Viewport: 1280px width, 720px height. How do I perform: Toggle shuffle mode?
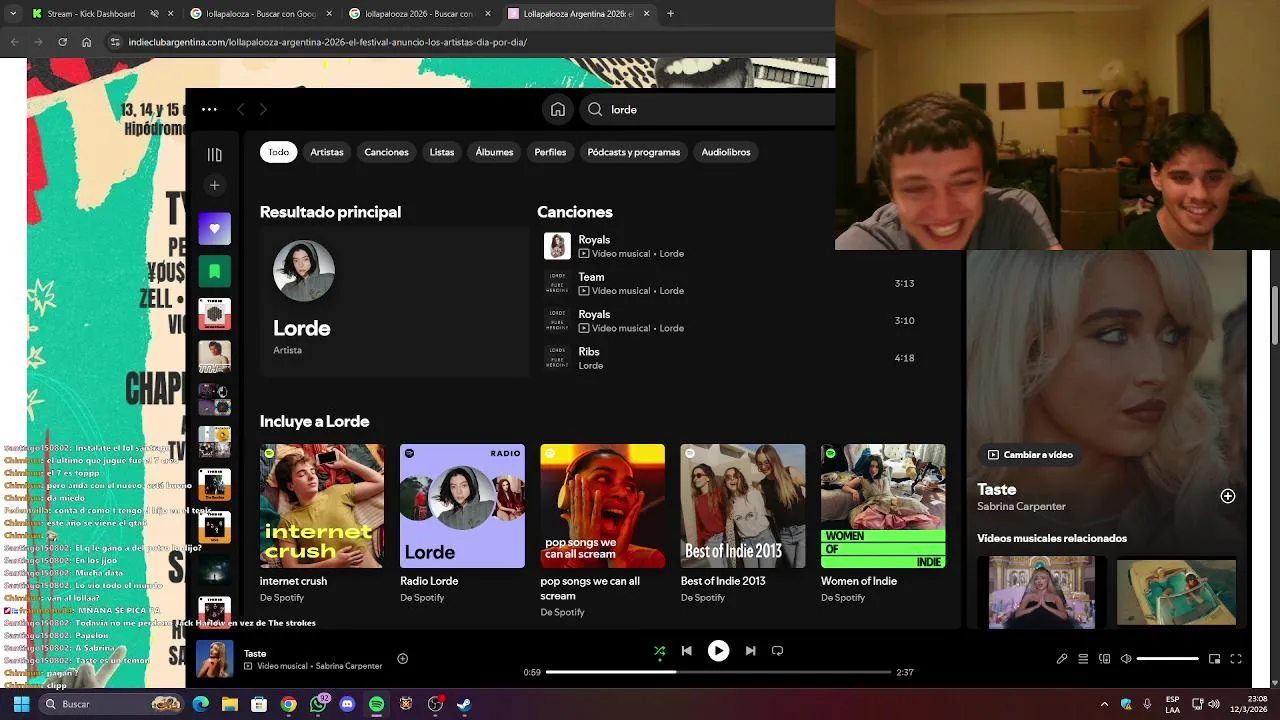coord(659,650)
